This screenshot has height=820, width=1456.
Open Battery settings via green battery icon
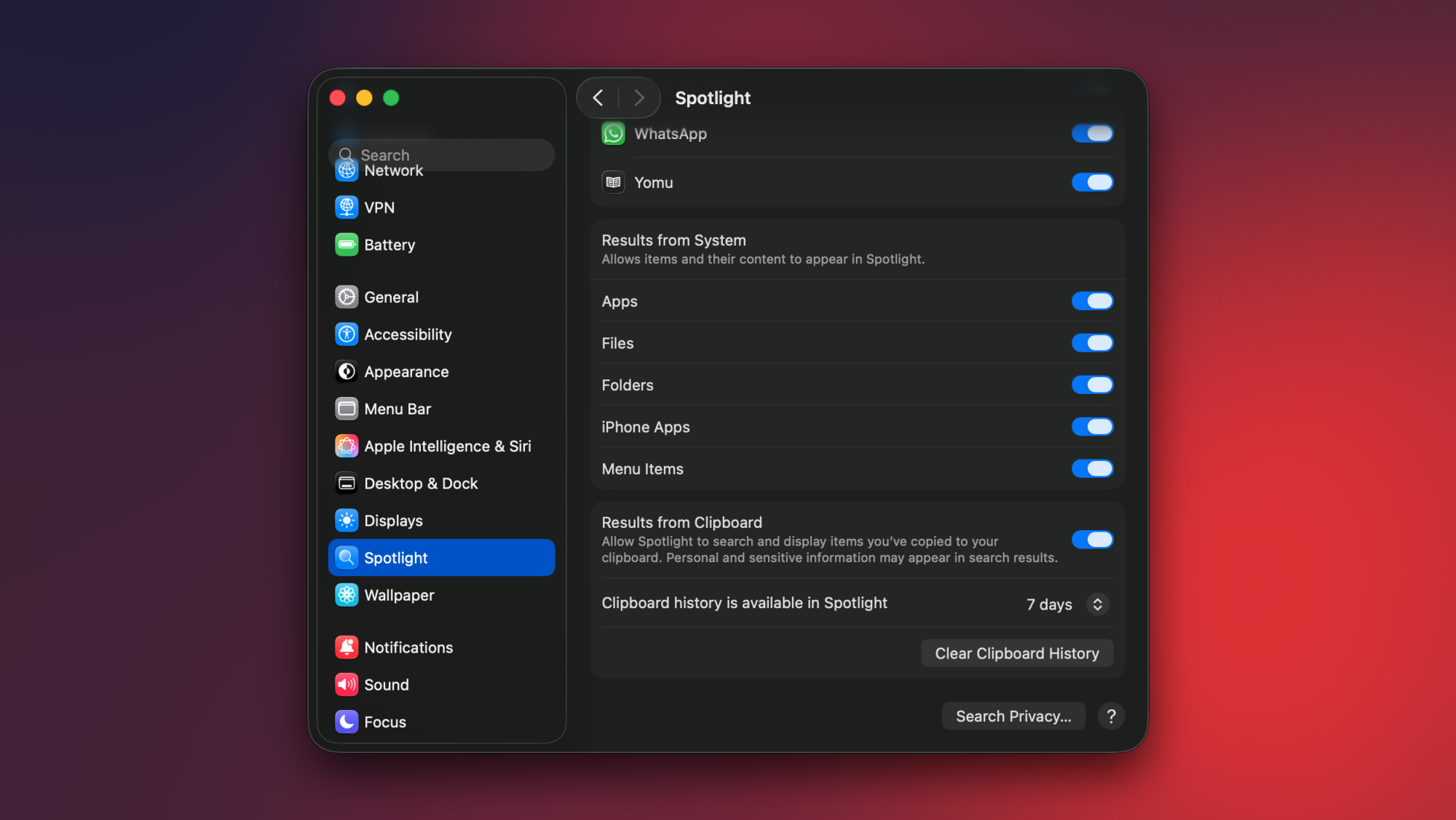coord(346,245)
